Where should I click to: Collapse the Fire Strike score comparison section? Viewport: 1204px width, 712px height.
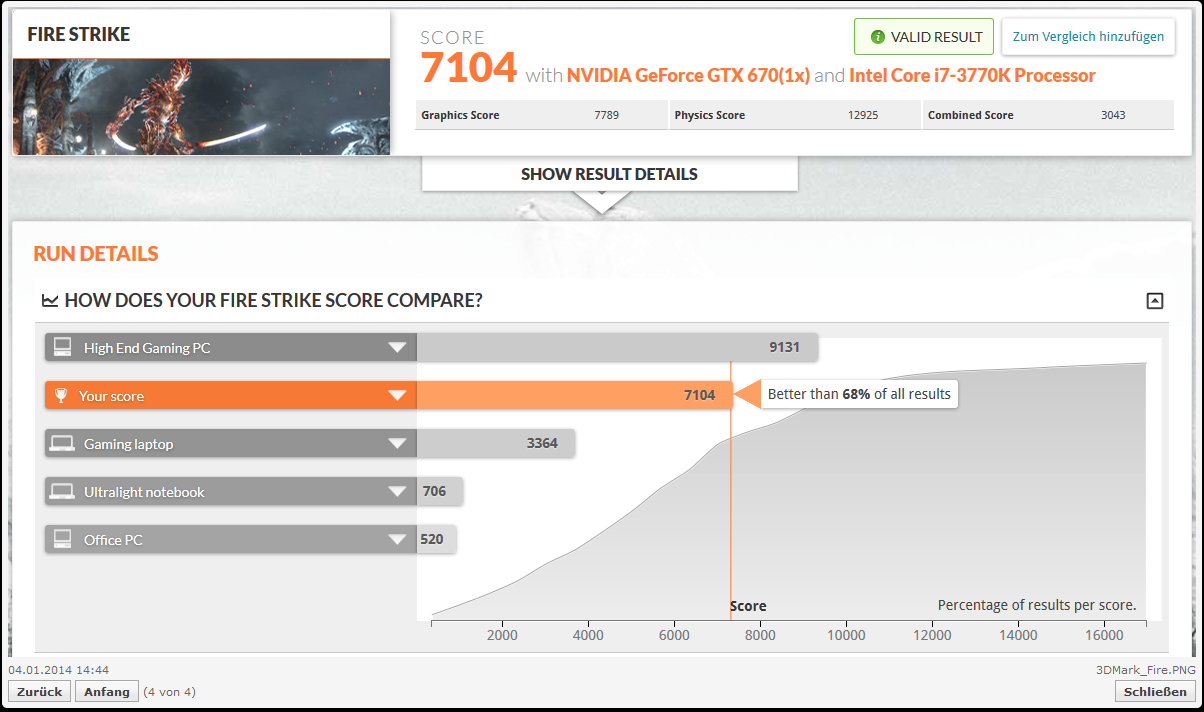(1155, 300)
